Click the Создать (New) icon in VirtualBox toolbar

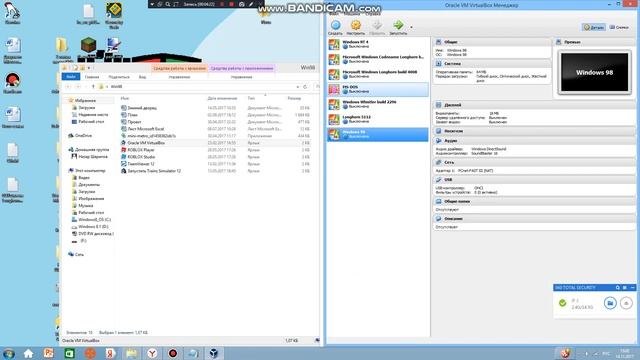[336, 27]
